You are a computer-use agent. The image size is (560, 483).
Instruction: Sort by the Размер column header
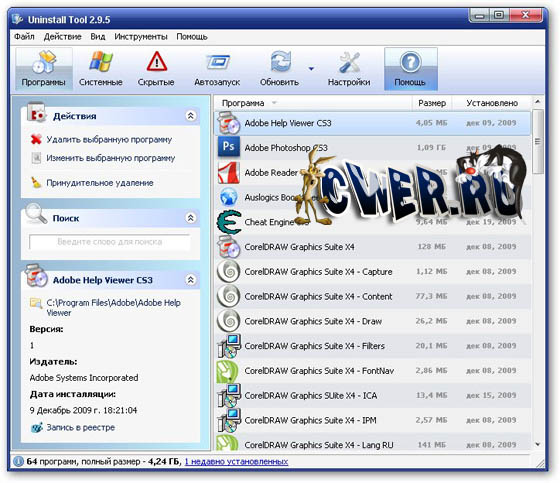[432, 103]
